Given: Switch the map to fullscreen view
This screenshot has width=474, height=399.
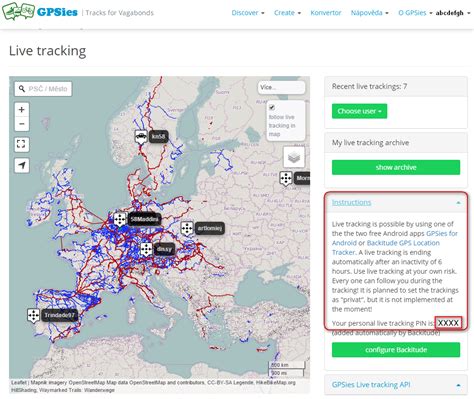Looking at the screenshot, I should point(21,144).
